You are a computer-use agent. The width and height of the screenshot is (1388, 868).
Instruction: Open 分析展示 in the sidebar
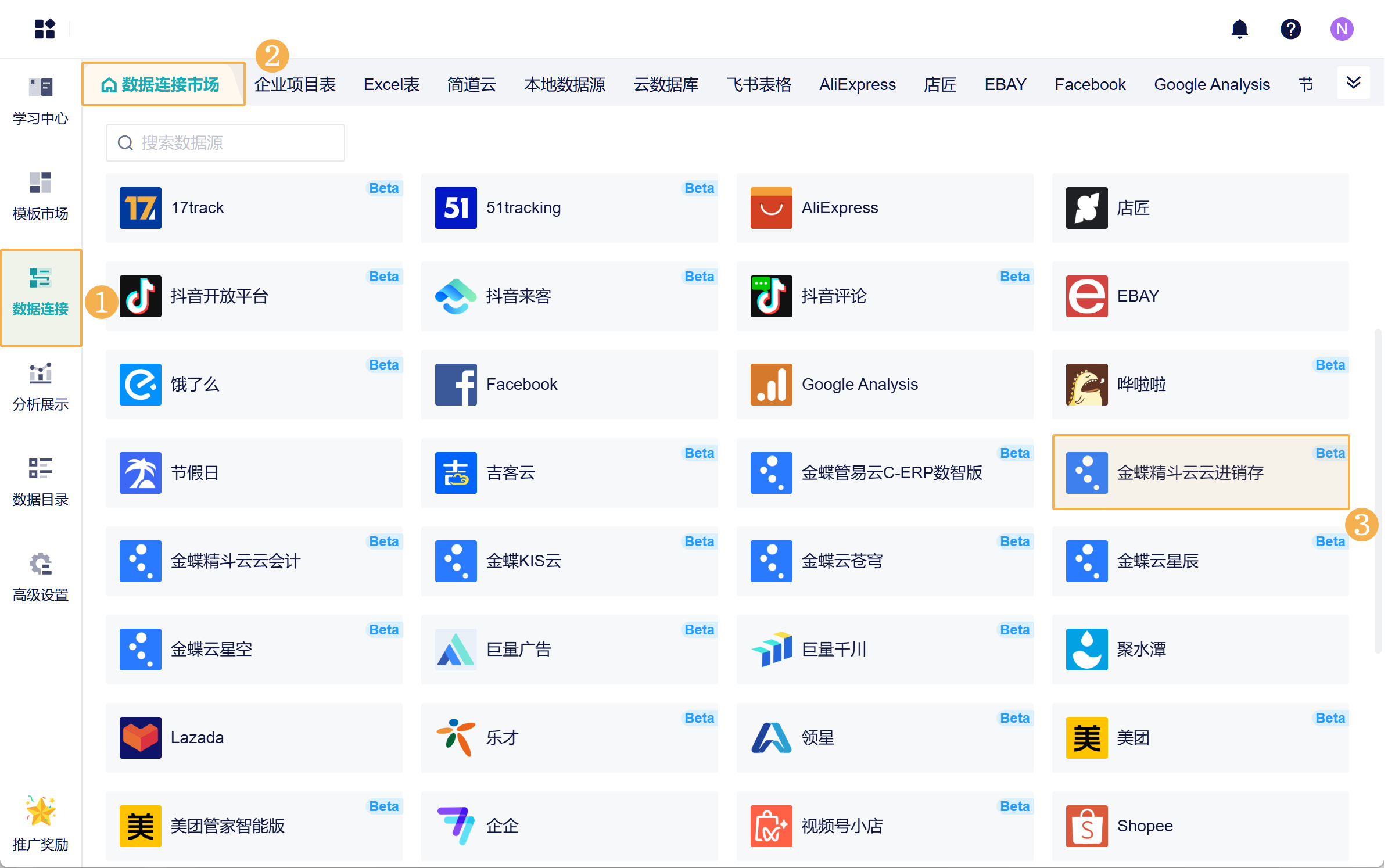coord(41,387)
